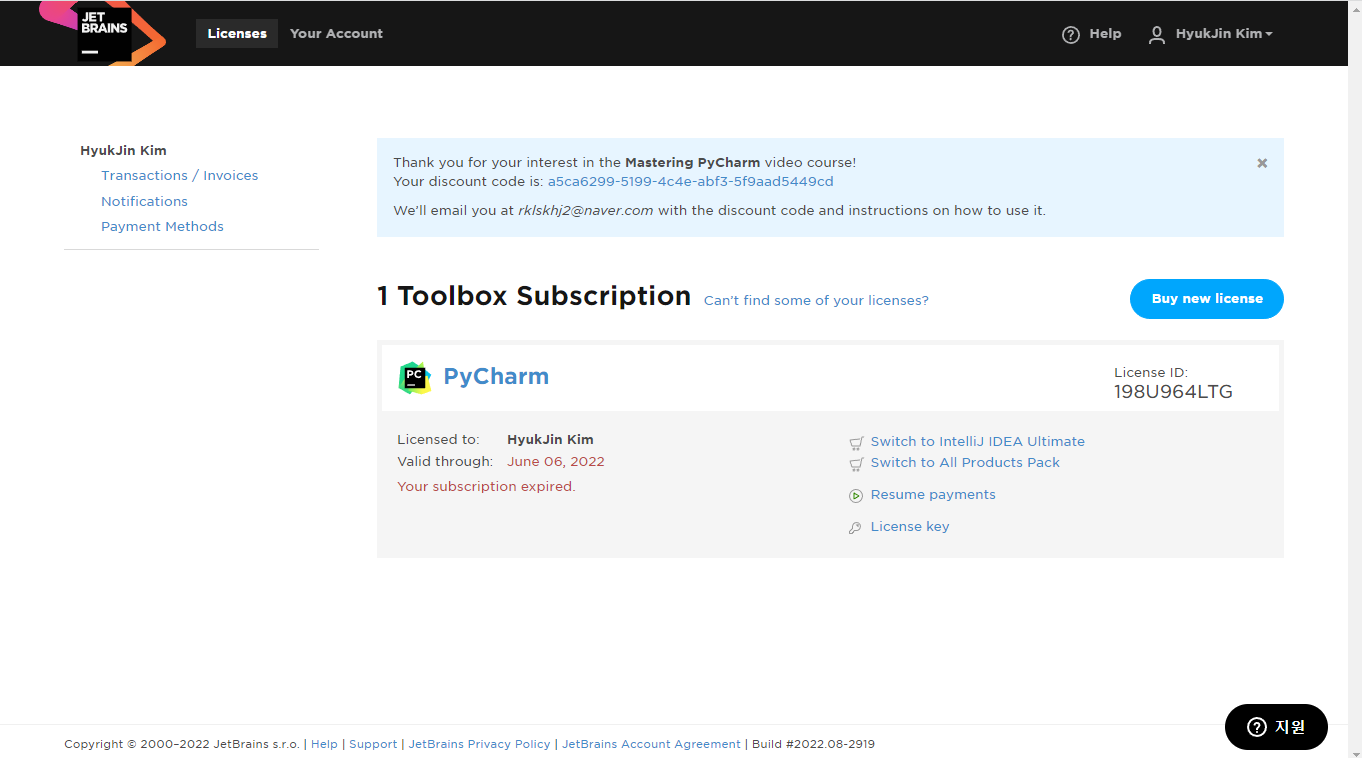Screen dimensions: 1362x758
Task: Open the footer Help link
Action: click(x=324, y=744)
